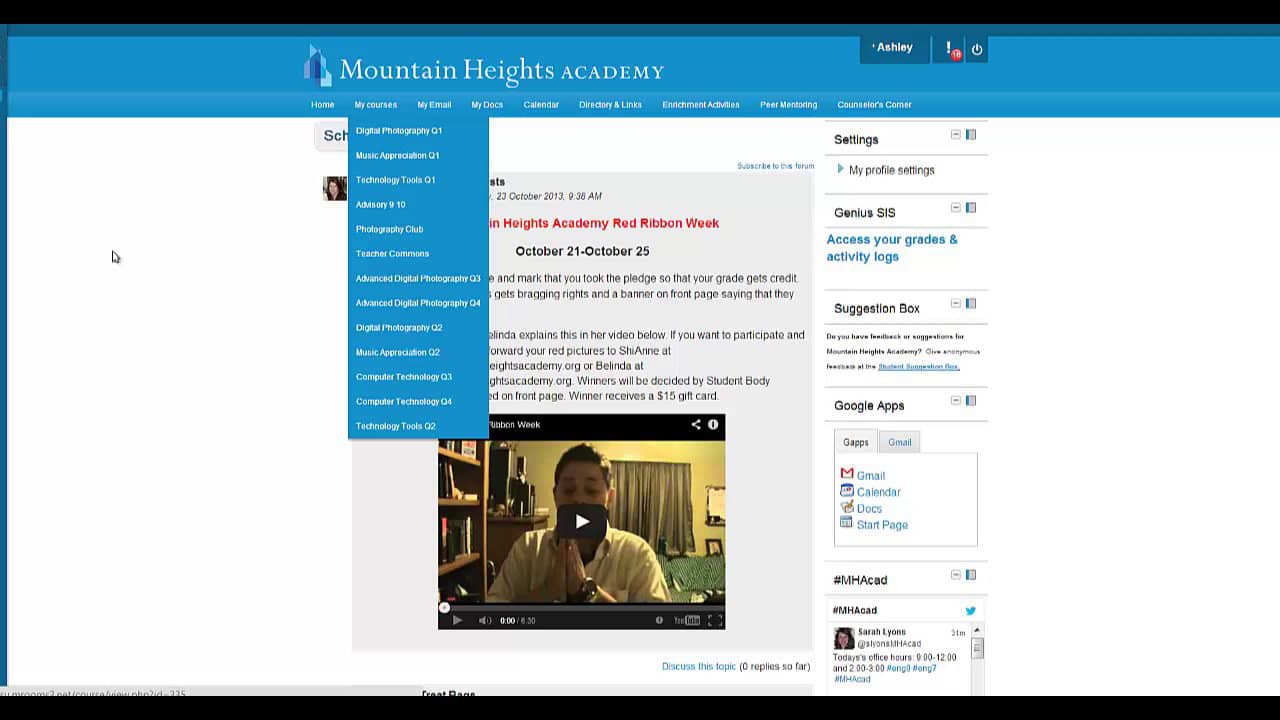The height and width of the screenshot is (720, 1280).
Task: Click the small info icon in player controls
Action: 659,620
